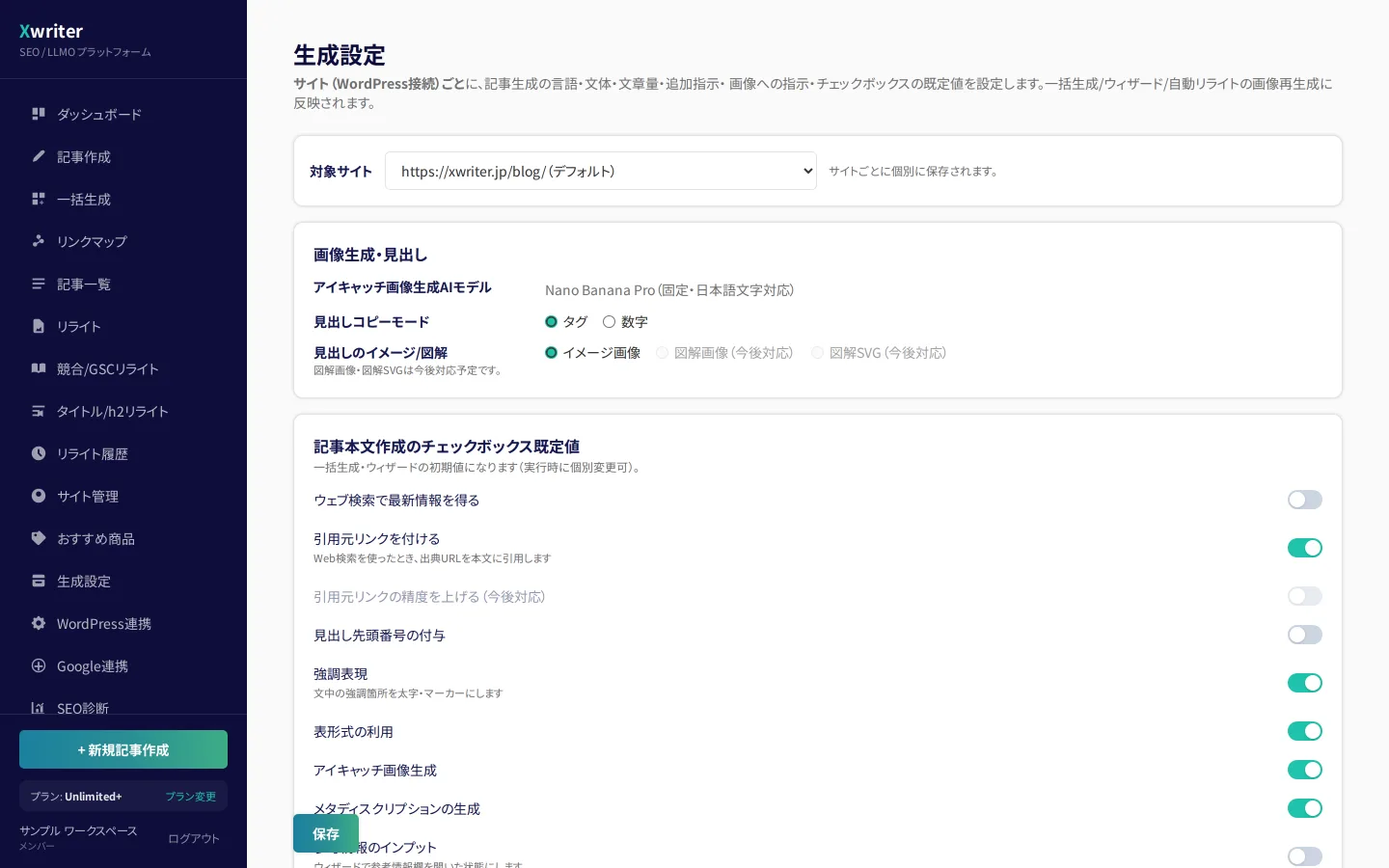Click the icon beside タイトル/h2リライト
The width and height of the screenshot is (1389, 868).
pyautogui.click(x=39, y=411)
